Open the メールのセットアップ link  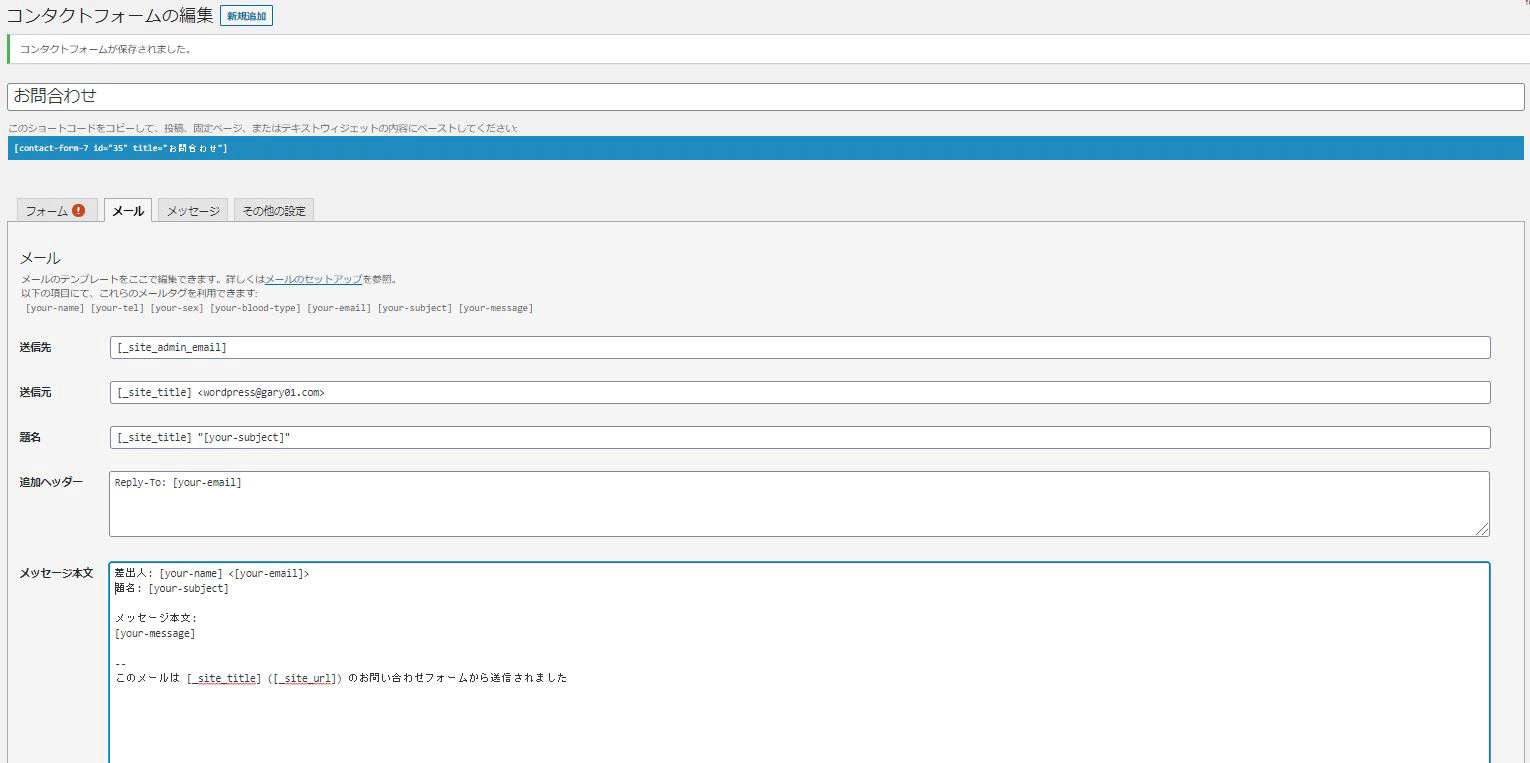(313, 280)
